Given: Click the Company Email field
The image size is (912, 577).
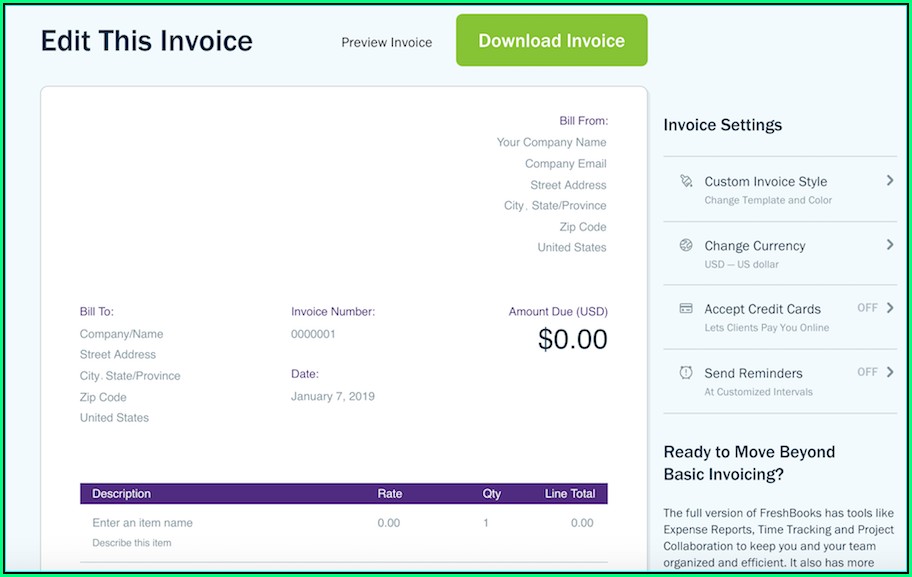Looking at the screenshot, I should [565, 164].
